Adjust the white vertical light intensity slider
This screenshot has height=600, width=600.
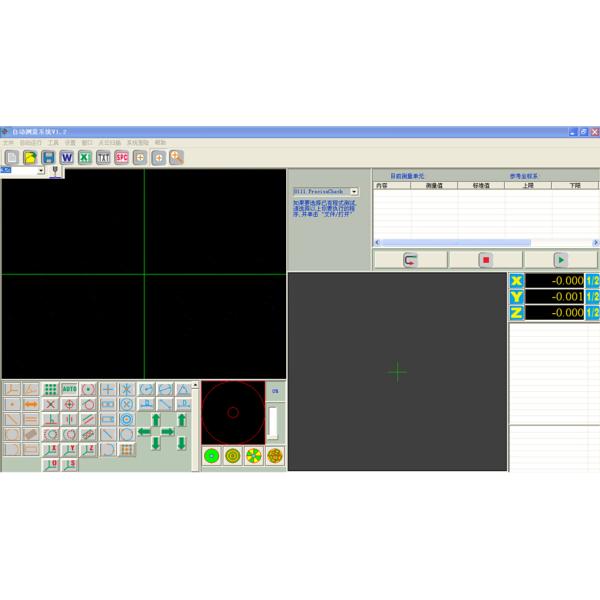pyautogui.click(x=273, y=421)
